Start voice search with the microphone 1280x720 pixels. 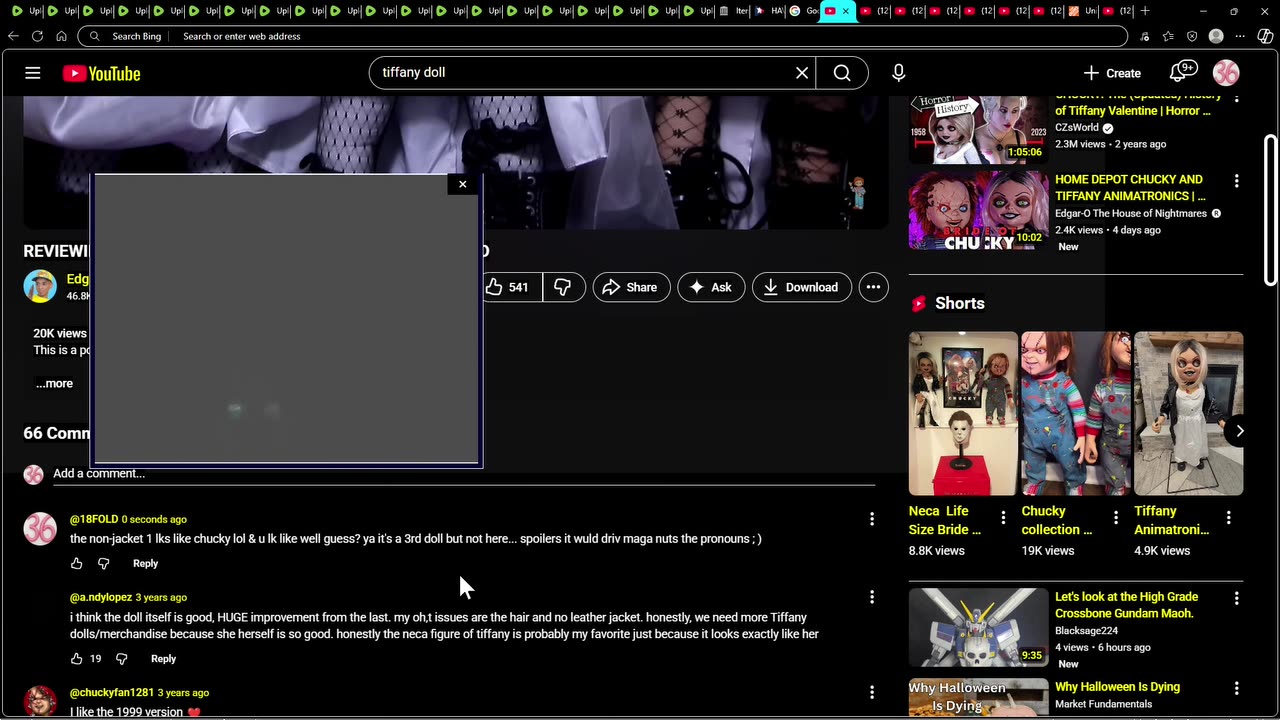[898, 73]
